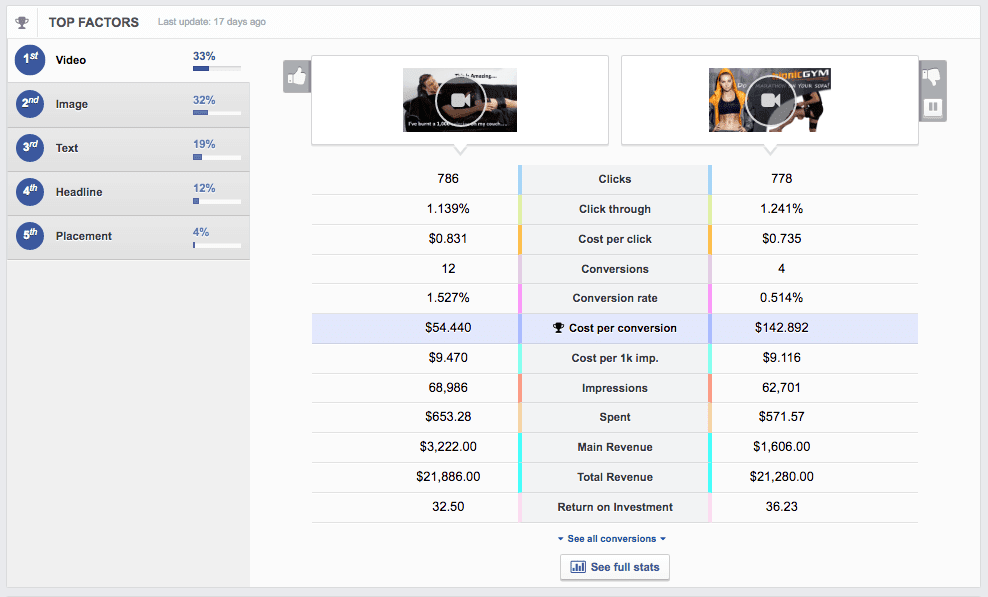Play the right gym video thumbnail

tap(770, 100)
